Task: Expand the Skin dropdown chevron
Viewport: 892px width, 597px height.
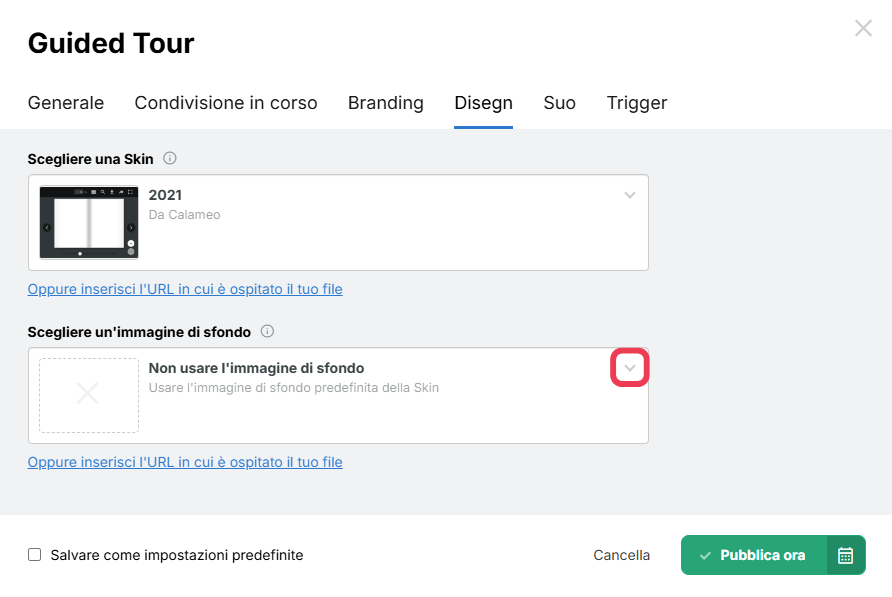Action: (x=629, y=195)
